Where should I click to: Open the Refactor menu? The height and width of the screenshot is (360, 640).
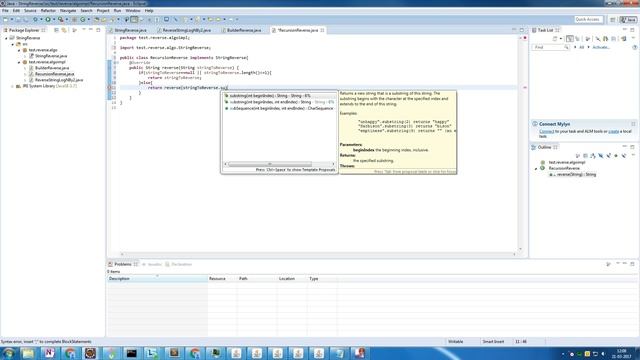[x=48, y=11]
